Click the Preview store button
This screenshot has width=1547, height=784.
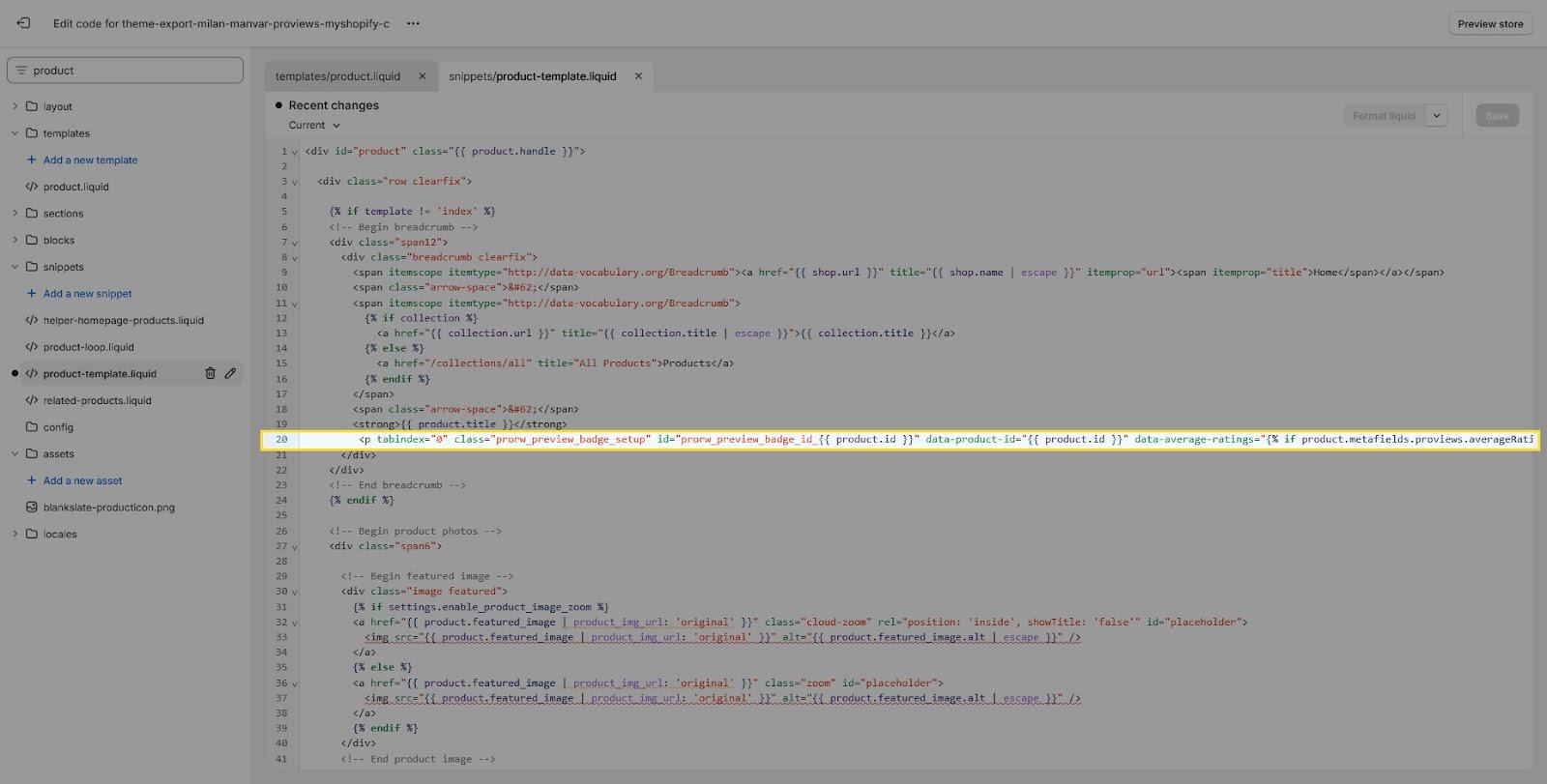click(x=1490, y=24)
